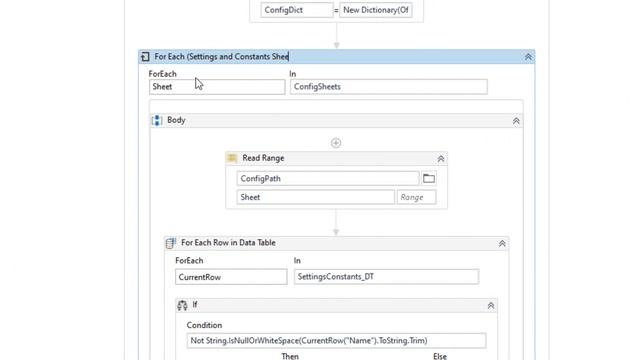Add activity using plus icon in Body
Viewport: 640px width, 360px height.
336,143
